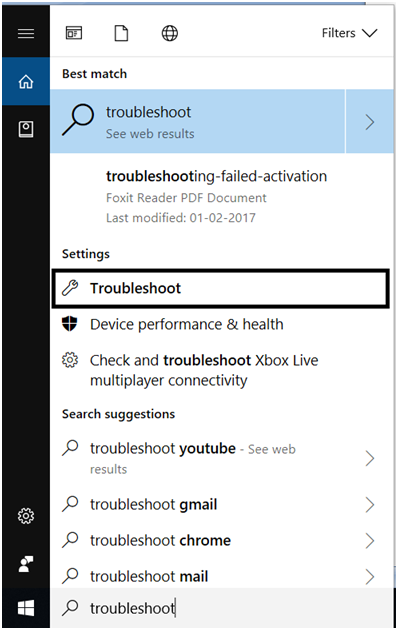Open troubleshooting-failed-activation PDF document
Screen dimensions: 398x630
pyautogui.click(x=222, y=196)
